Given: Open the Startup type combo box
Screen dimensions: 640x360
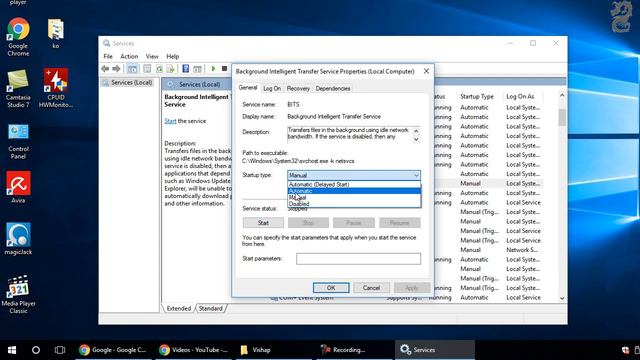Looking at the screenshot, I should [354, 175].
